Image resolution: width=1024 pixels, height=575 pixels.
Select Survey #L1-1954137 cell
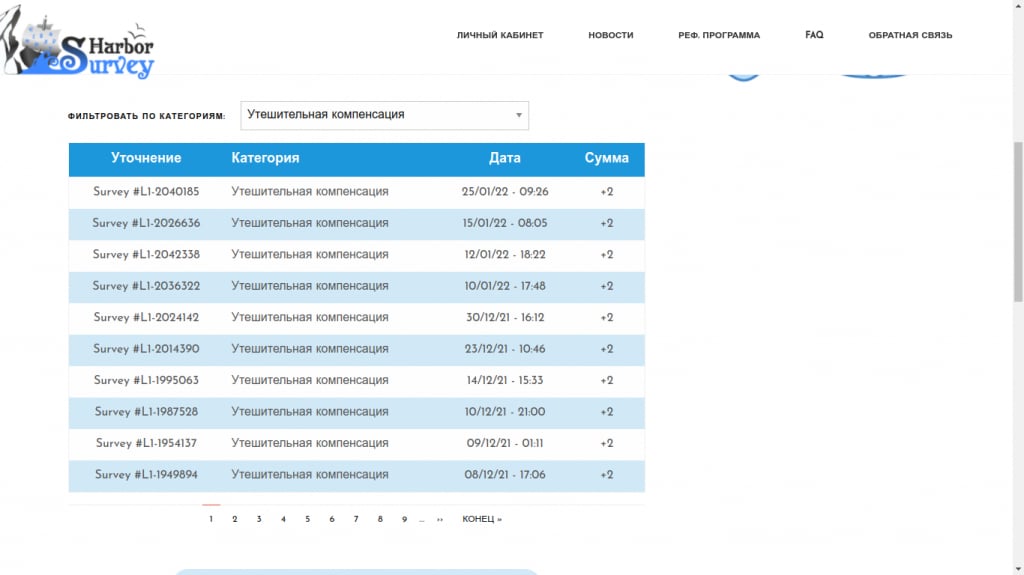tap(146, 443)
